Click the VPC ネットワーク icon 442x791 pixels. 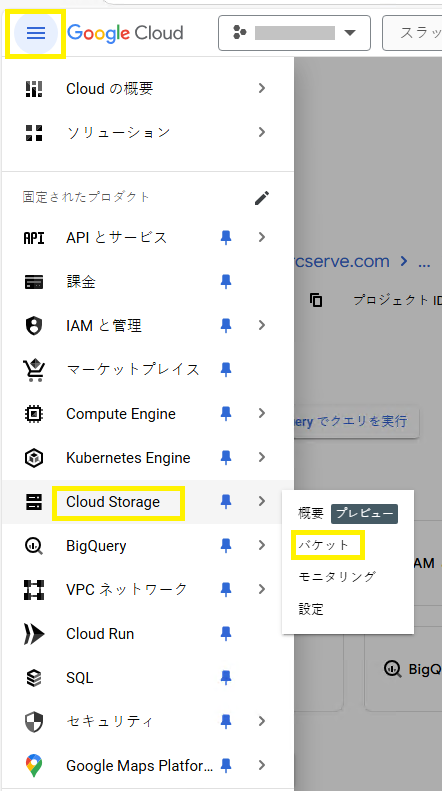34,590
